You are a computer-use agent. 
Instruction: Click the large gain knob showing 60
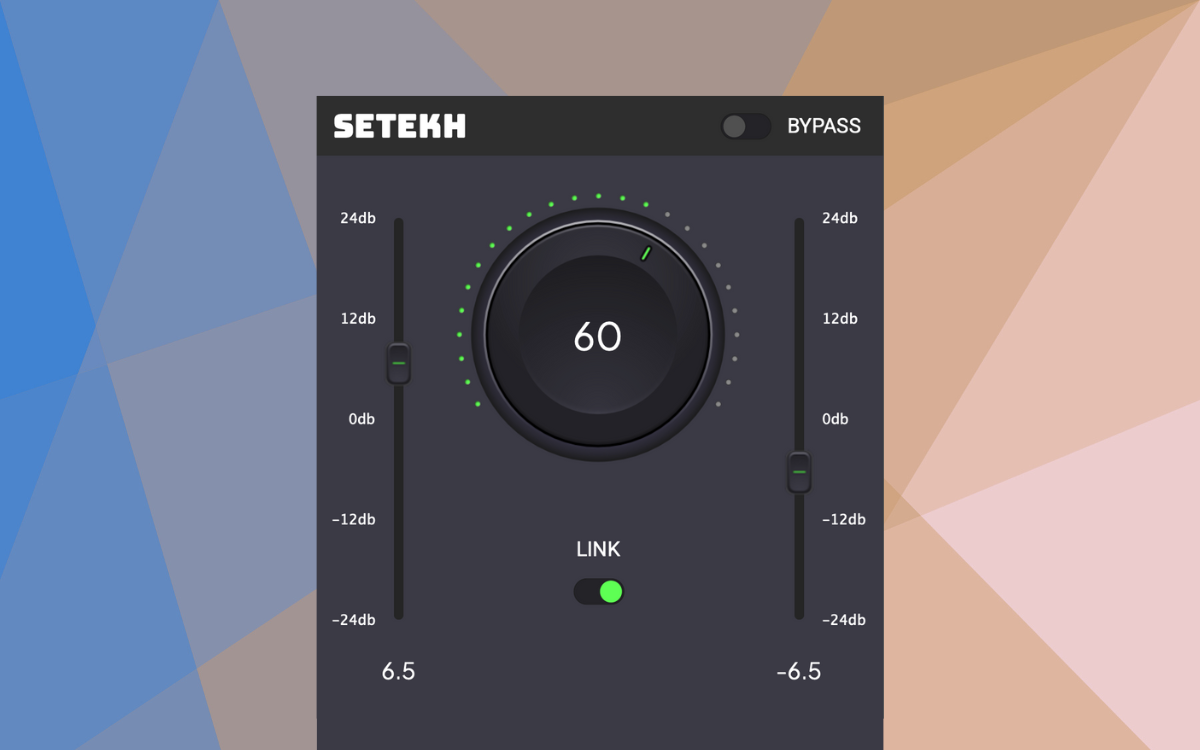[598, 337]
